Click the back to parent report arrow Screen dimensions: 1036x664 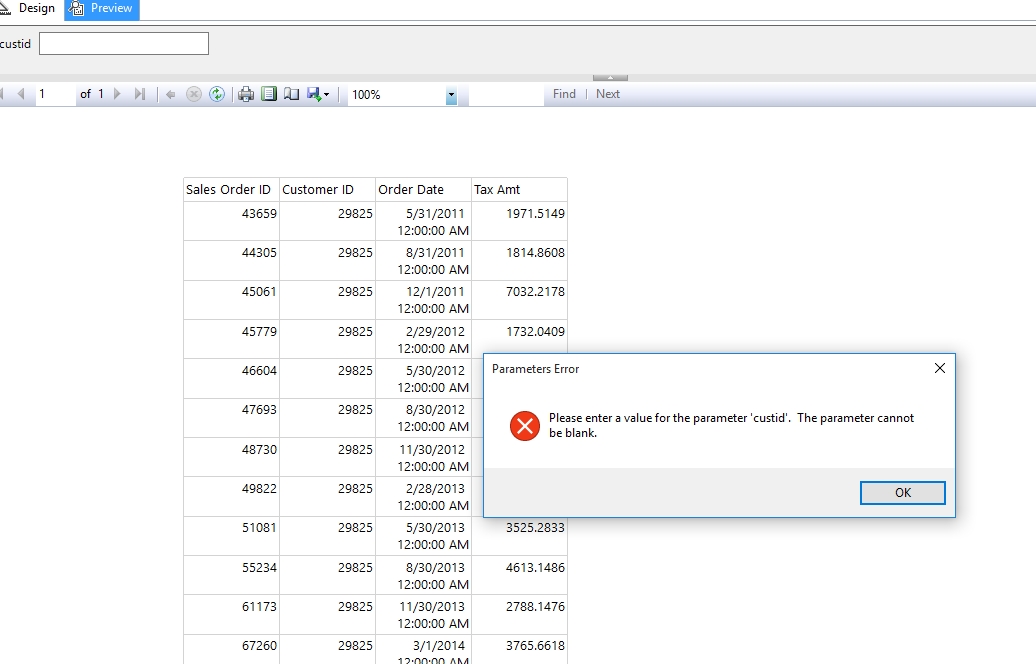pos(170,94)
